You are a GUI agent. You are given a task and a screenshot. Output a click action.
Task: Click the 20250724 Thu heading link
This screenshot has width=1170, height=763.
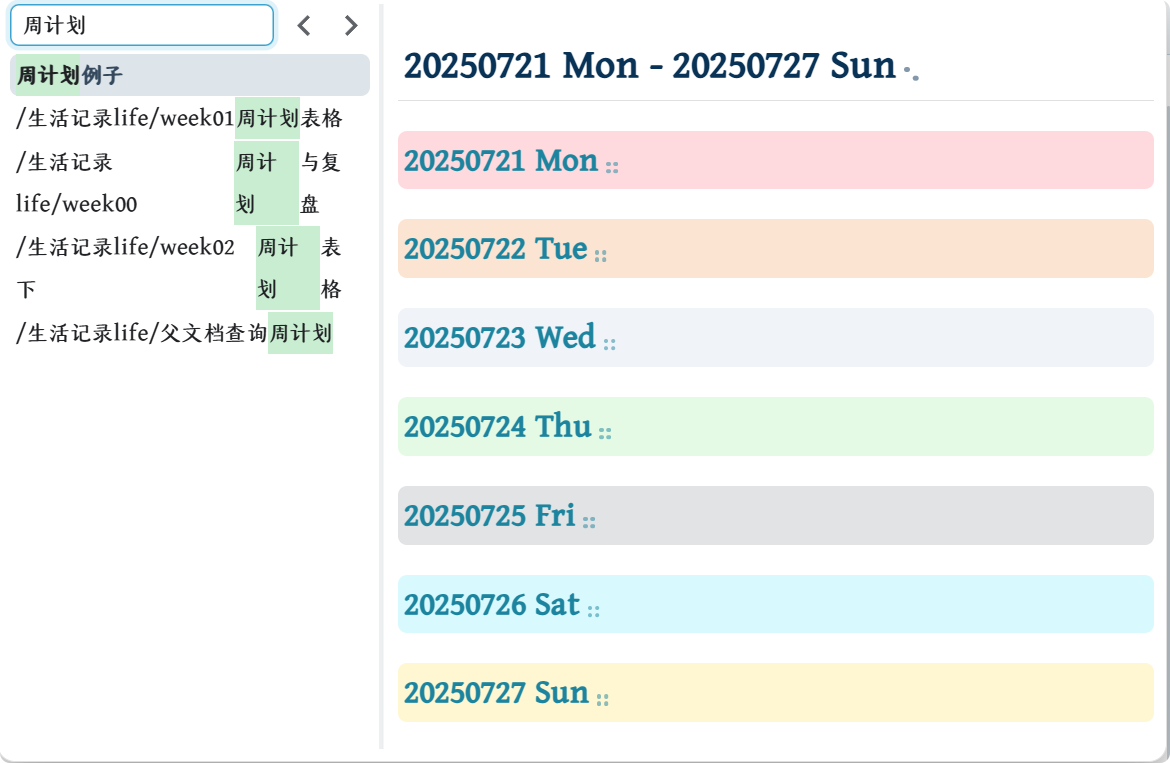tap(498, 427)
